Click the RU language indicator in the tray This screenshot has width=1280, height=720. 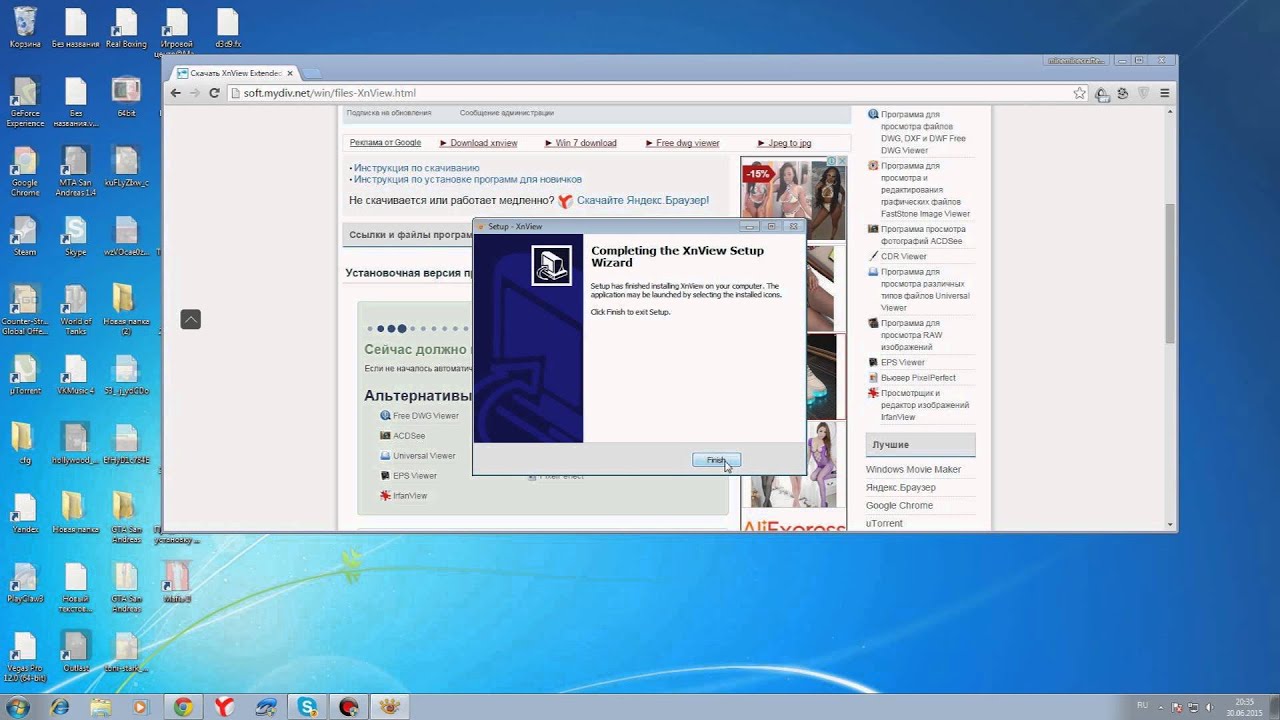[1143, 705]
